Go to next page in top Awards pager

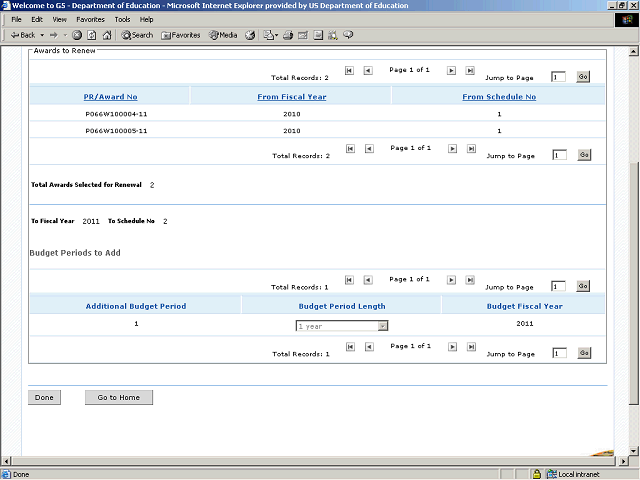pyautogui.click(x=451, y=71)
